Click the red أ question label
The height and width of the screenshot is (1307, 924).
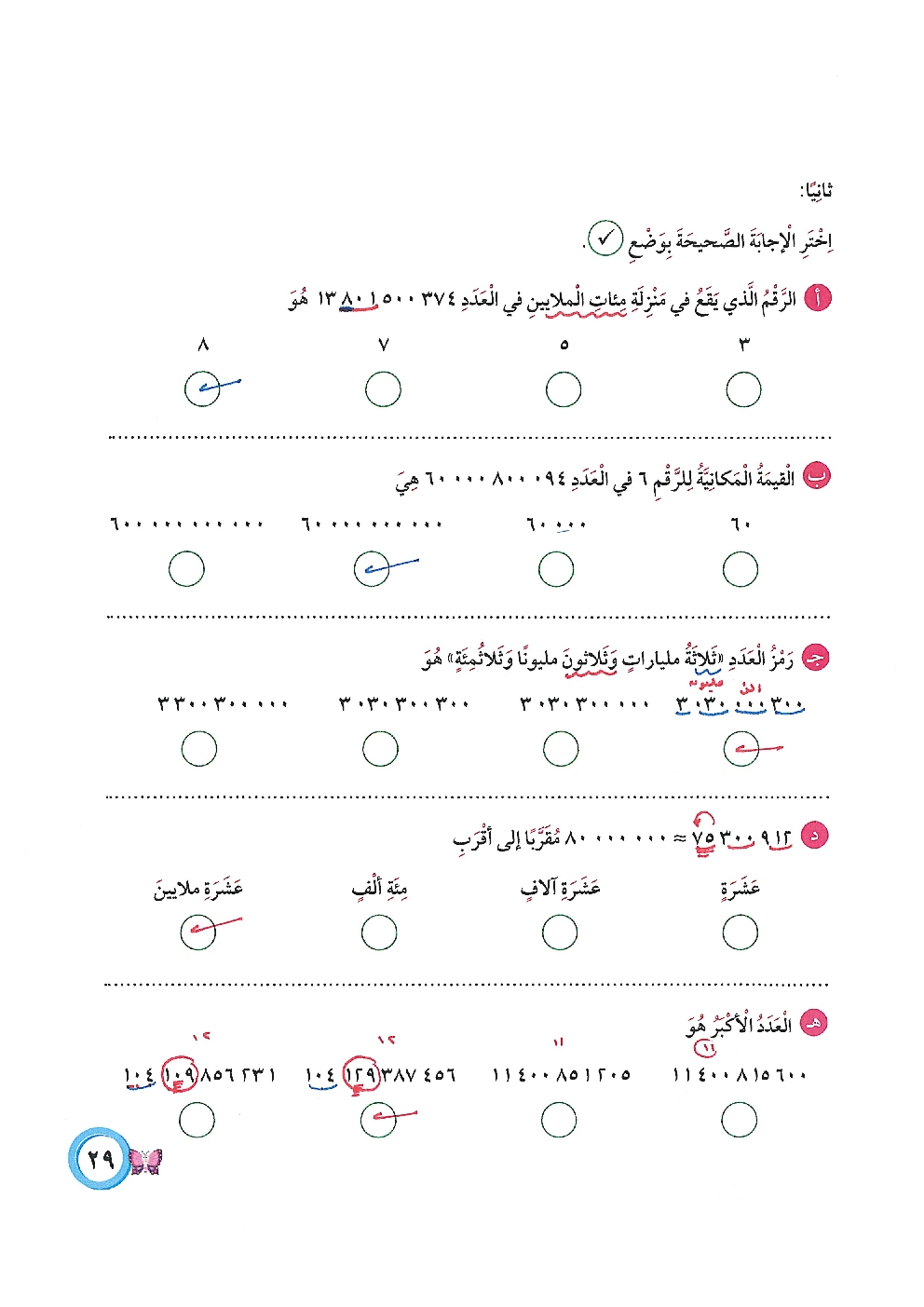pyautogui.click(x=817, y=299)
